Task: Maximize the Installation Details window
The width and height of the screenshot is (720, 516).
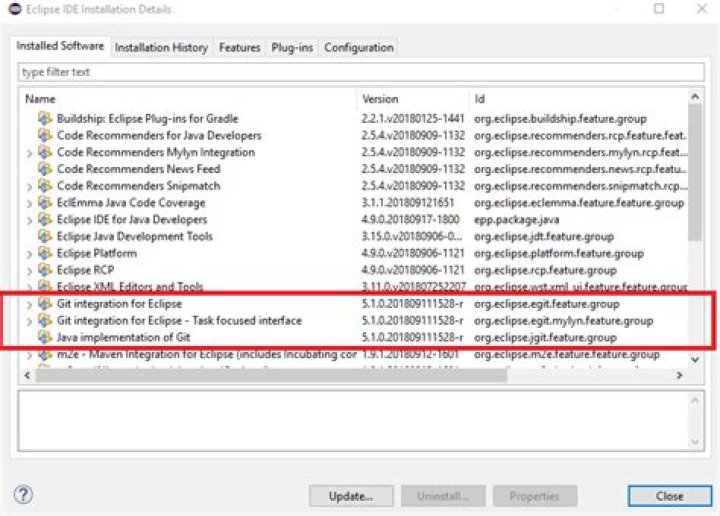Action: (x=659, y=8)
